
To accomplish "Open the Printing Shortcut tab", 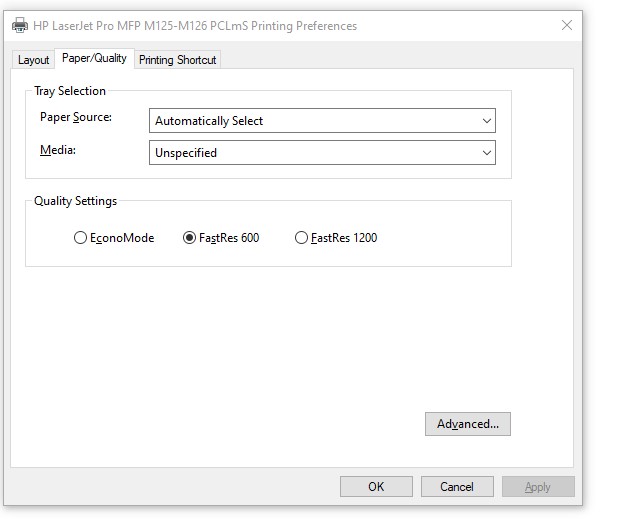I will [177, 60].
